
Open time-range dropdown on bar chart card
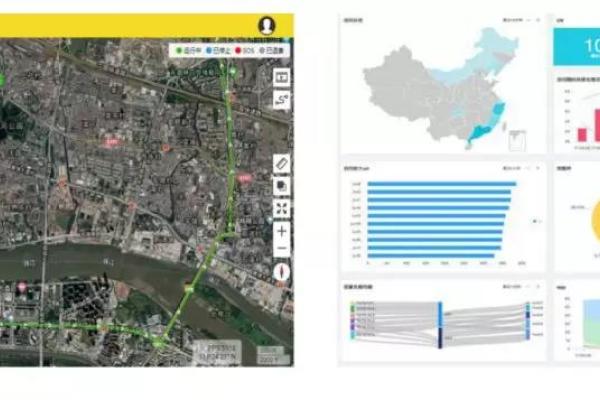click(x=512, y=168)
